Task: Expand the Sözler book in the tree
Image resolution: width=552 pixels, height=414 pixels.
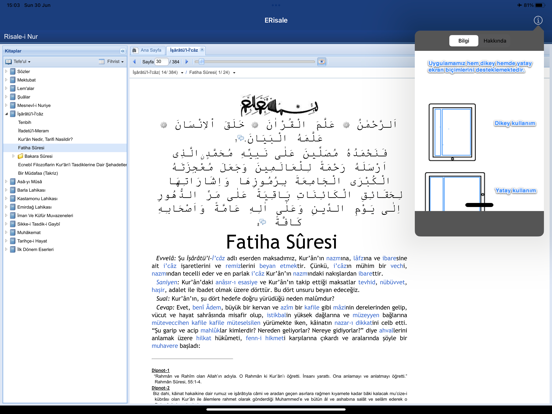Action: (x=6, y=71)
